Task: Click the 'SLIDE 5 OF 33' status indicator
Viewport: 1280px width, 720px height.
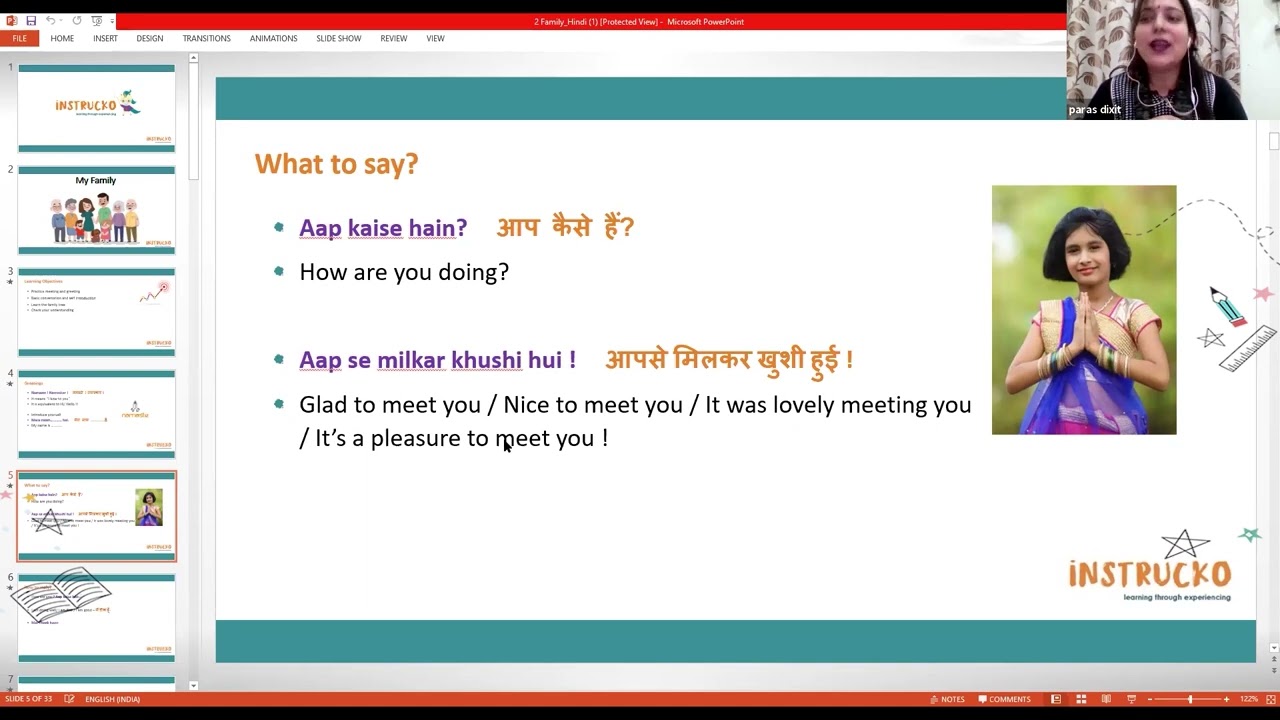Action: point(28,699)
